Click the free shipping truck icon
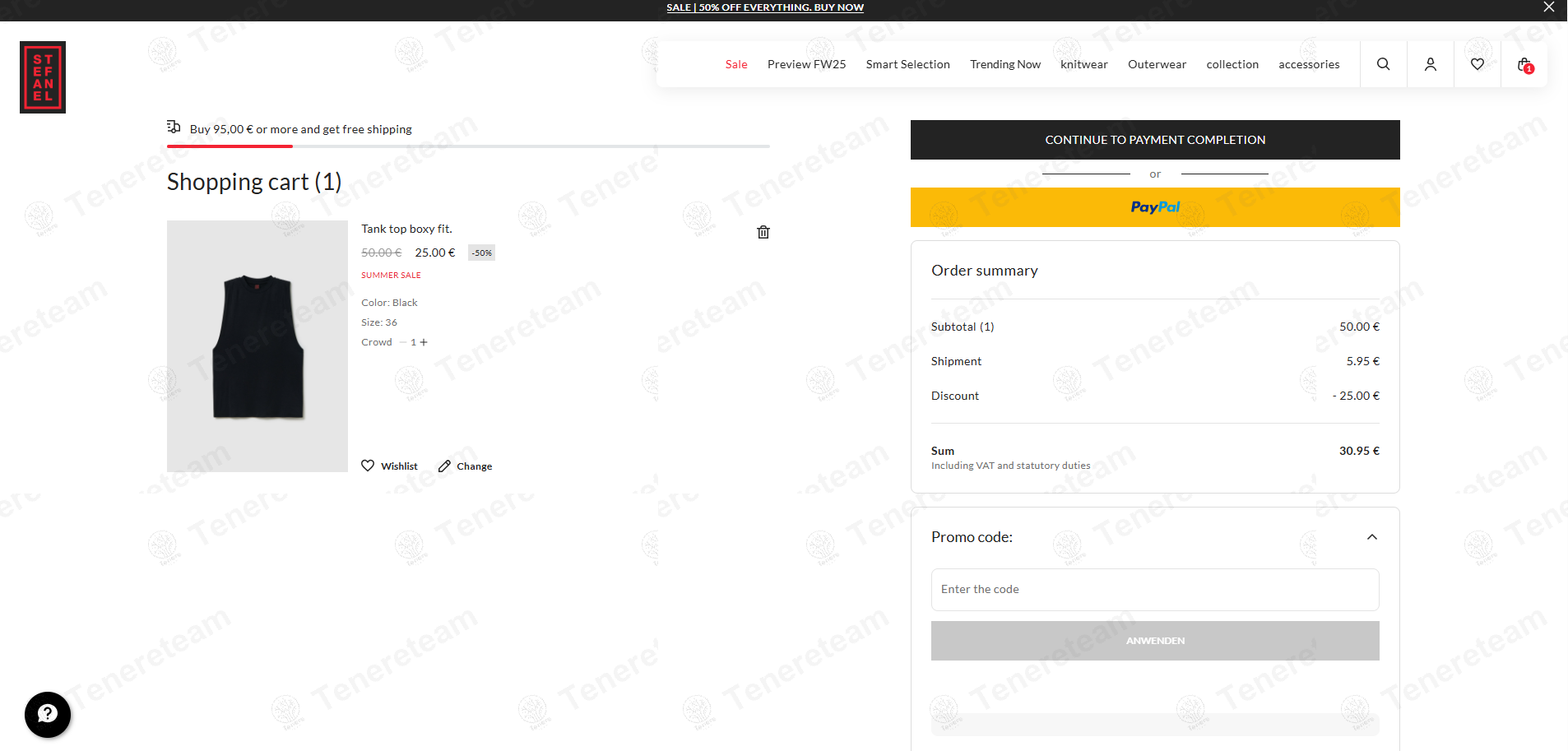Screen dimensions: 1568x751 point(174,127)
